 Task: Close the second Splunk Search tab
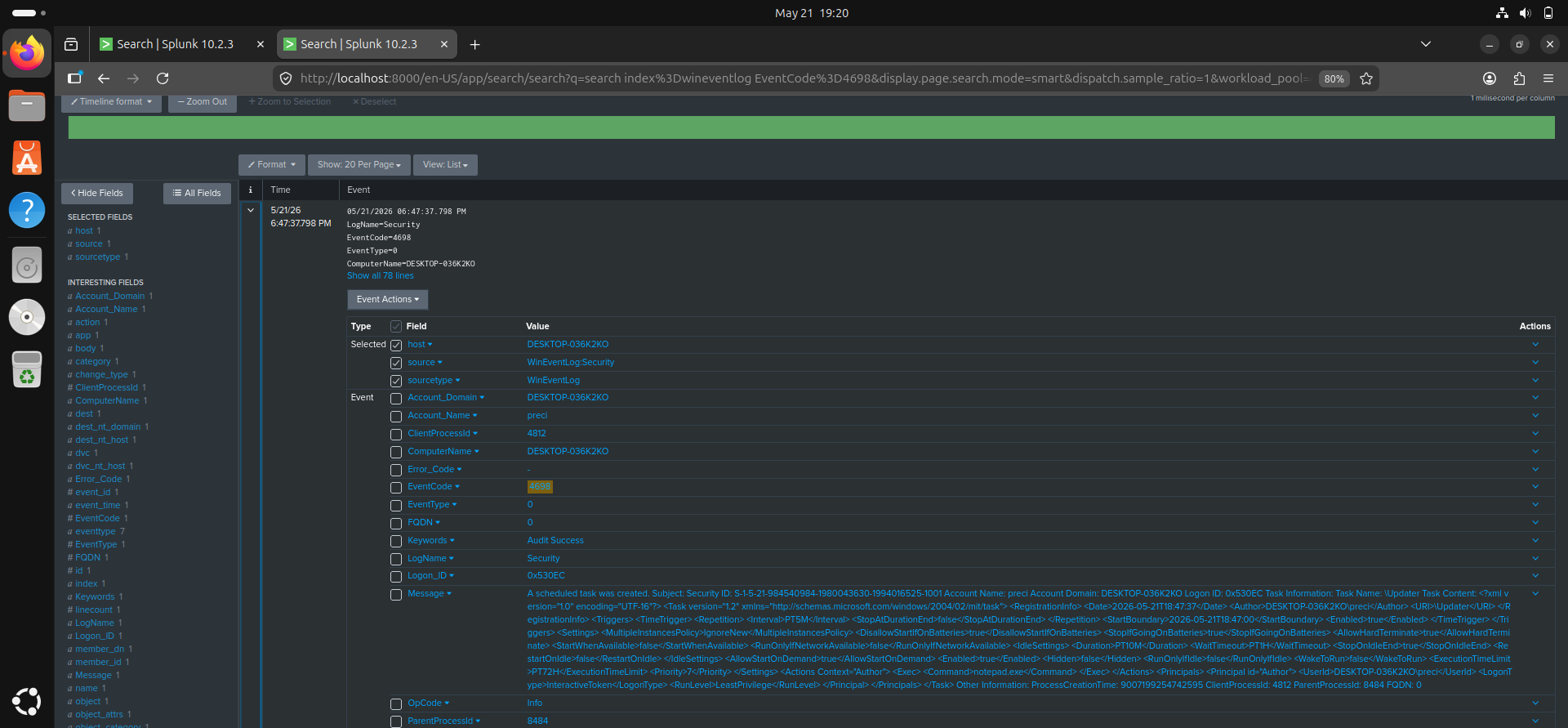444,44
